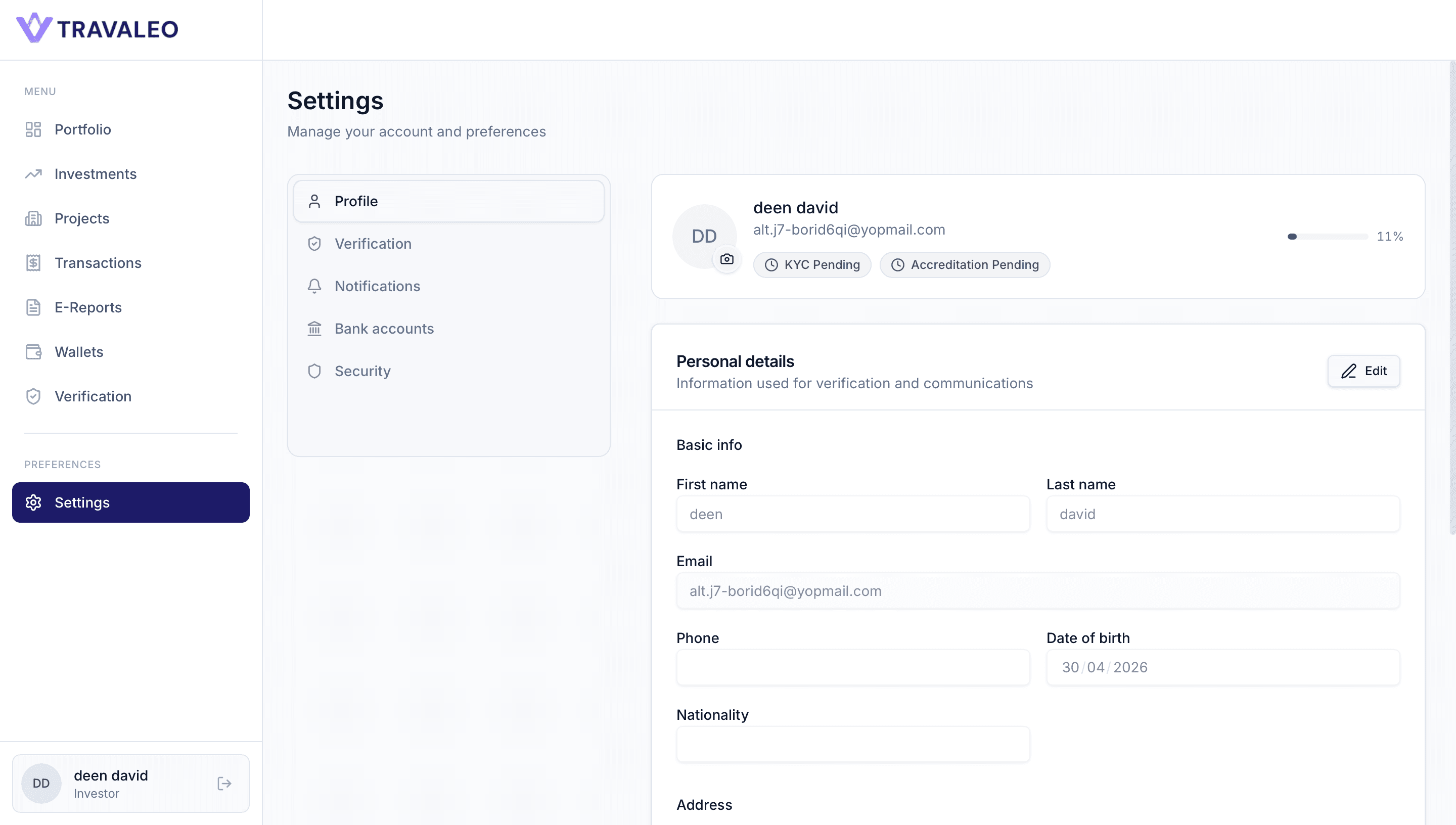Click the First name input field
Viewport: 1456px width, 825px height.
pos(853,514)
